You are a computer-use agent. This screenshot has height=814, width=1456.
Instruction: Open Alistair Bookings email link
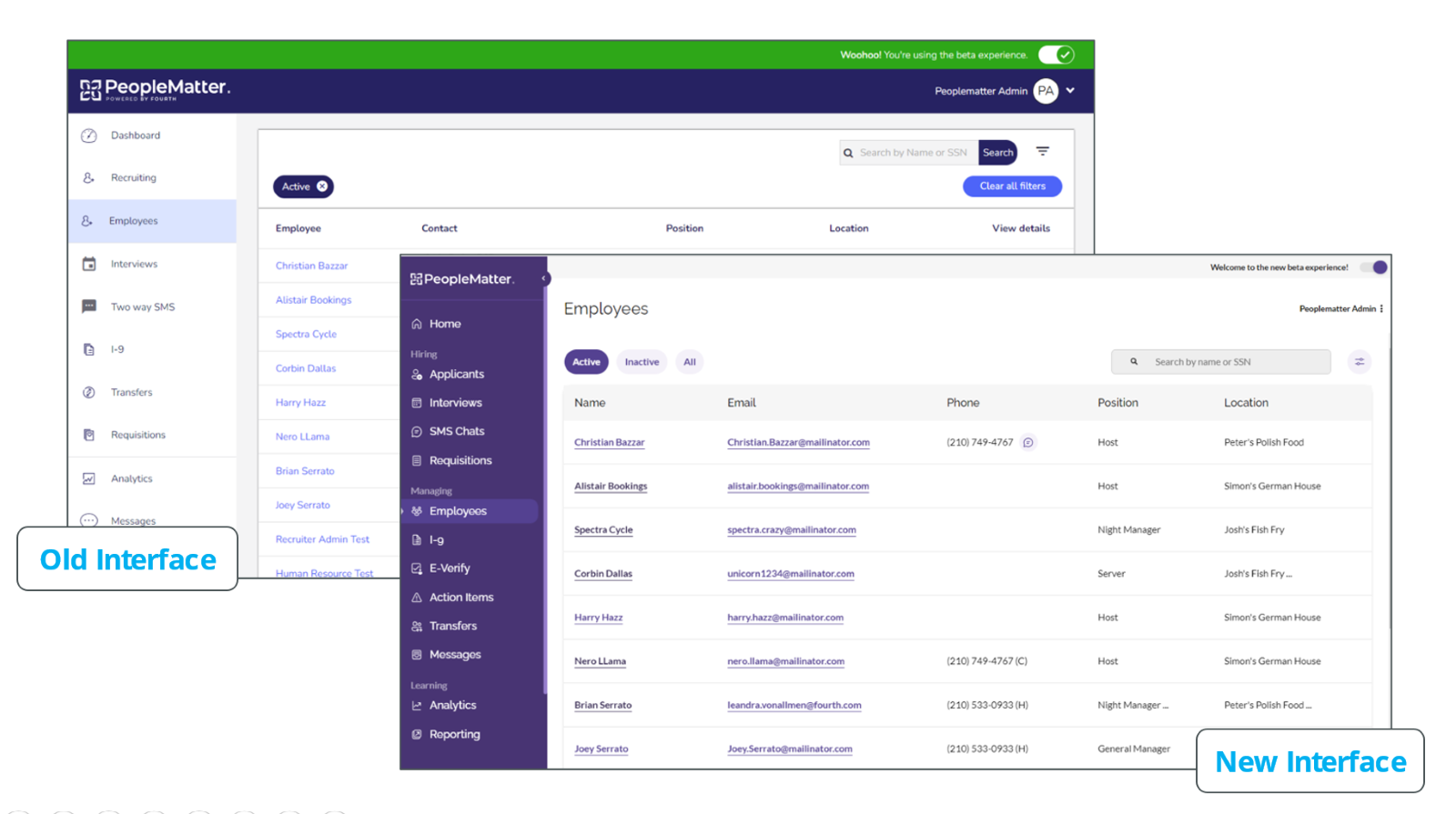point(797,487)
